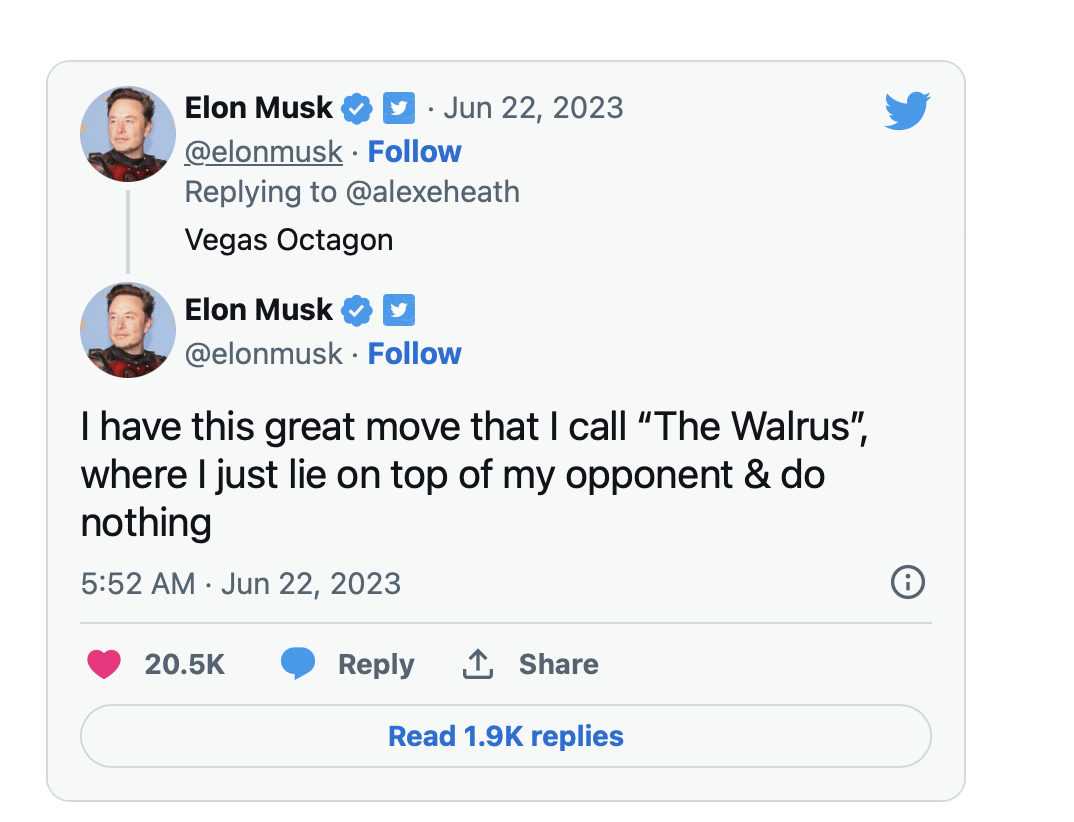Click the pink heart like icon
The height and width of the screenshot is (822, 1074).
tap(104, 664)
